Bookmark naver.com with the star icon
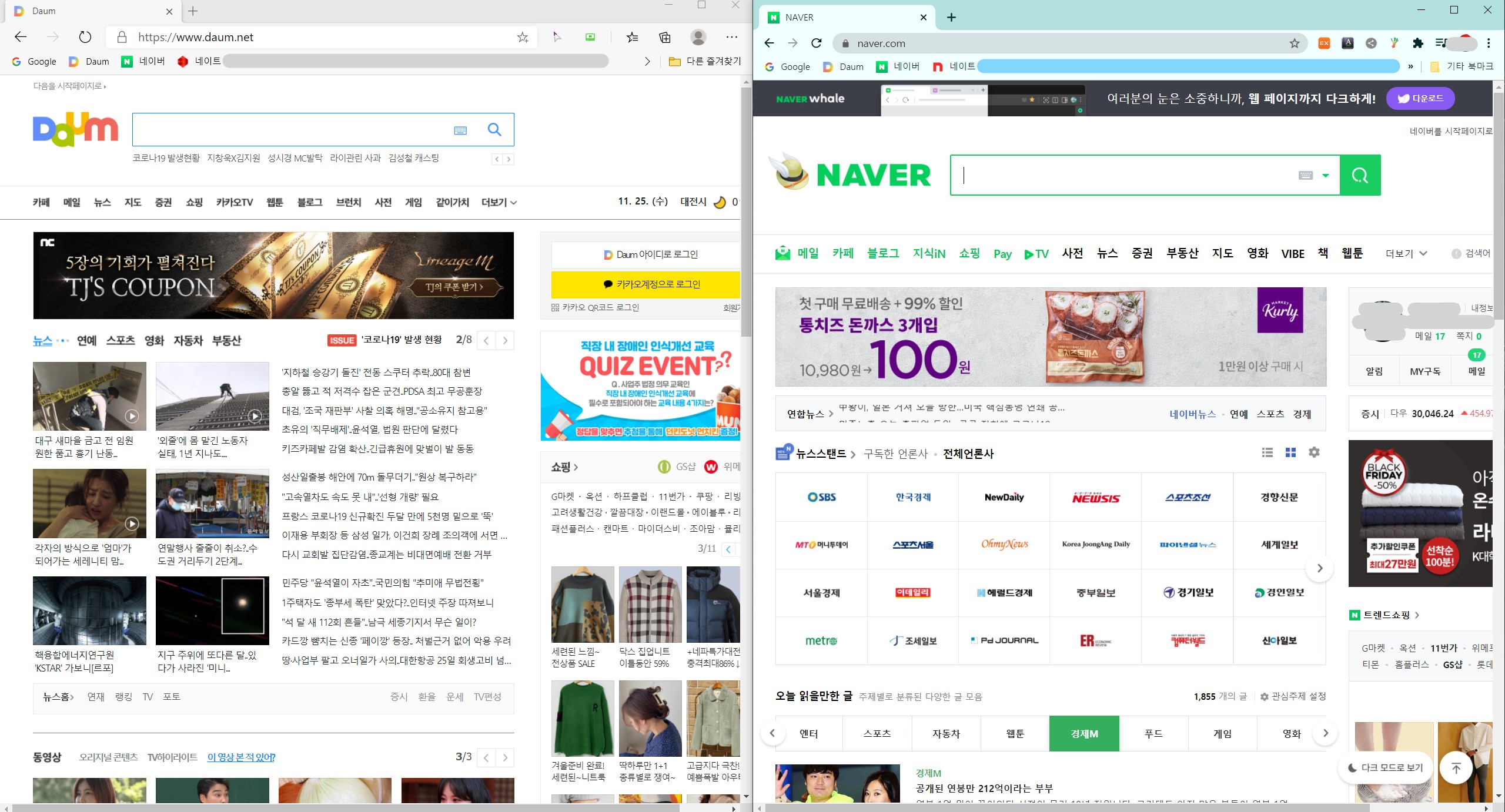Screen dimensions: 1505x812 pos(1295,43)
